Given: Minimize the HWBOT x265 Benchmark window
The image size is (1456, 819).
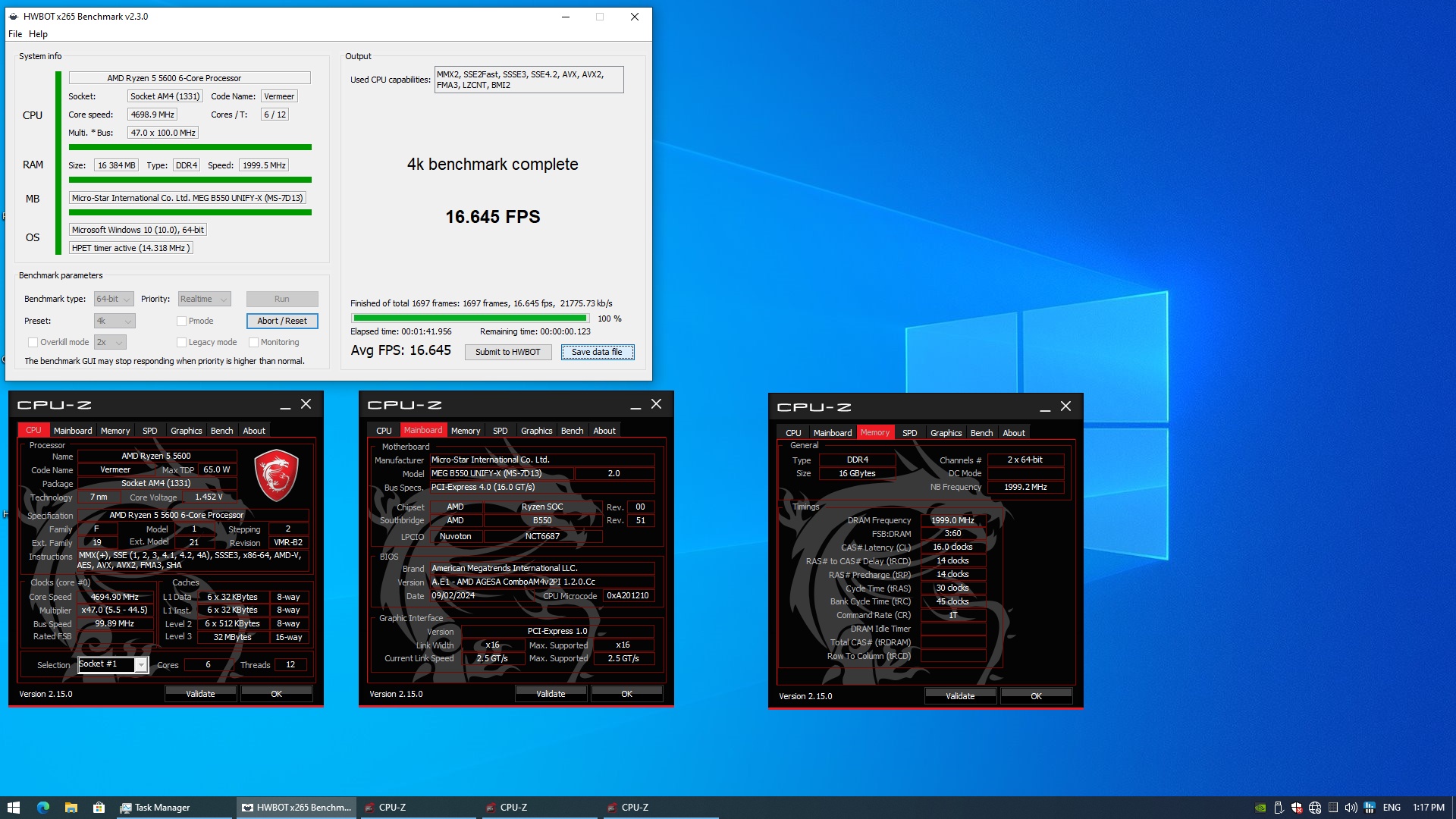Looking at the screenshot, I should click(x=566, y=17).
